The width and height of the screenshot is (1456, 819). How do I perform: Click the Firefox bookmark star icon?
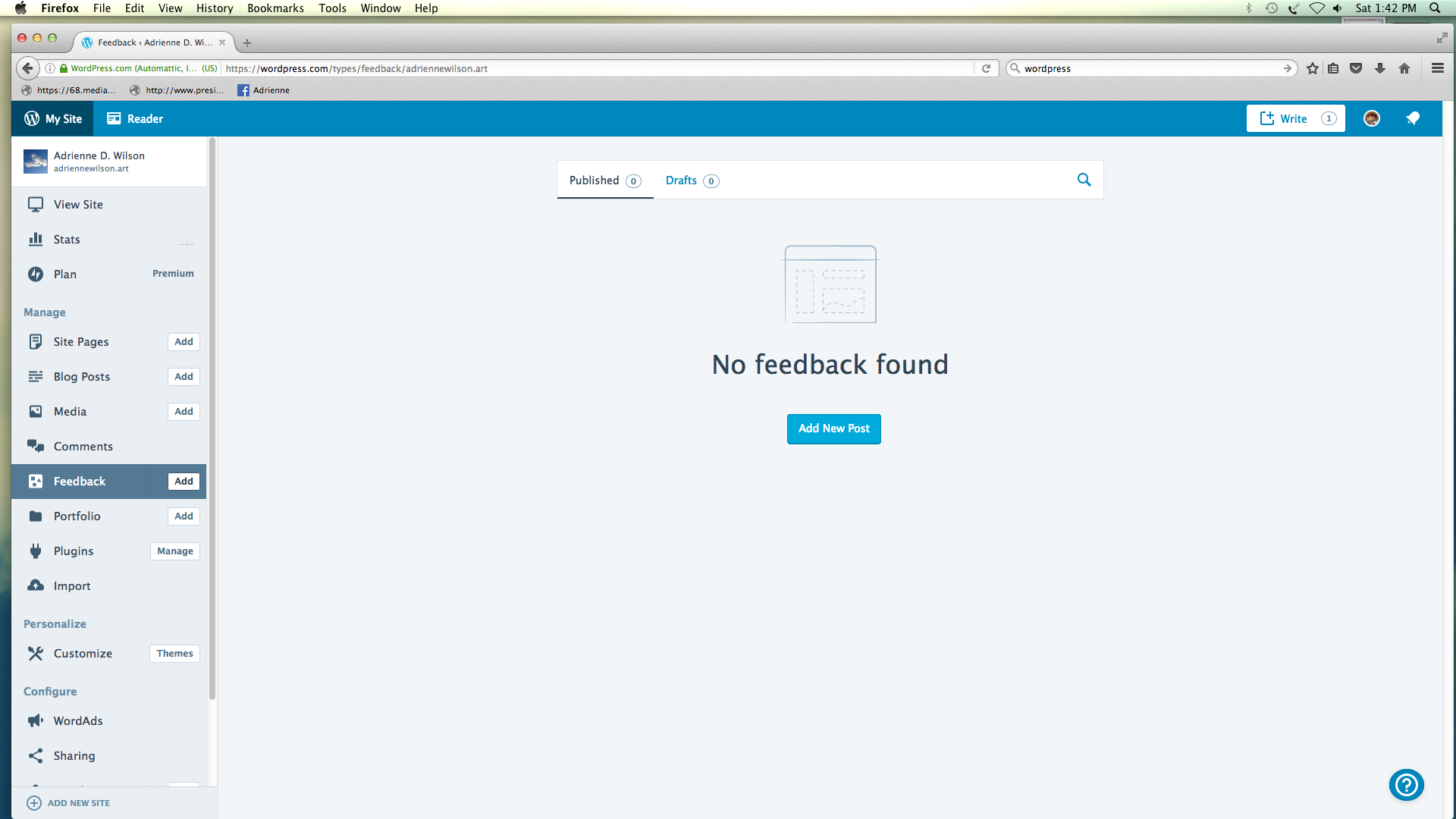tap(1313, 68)
